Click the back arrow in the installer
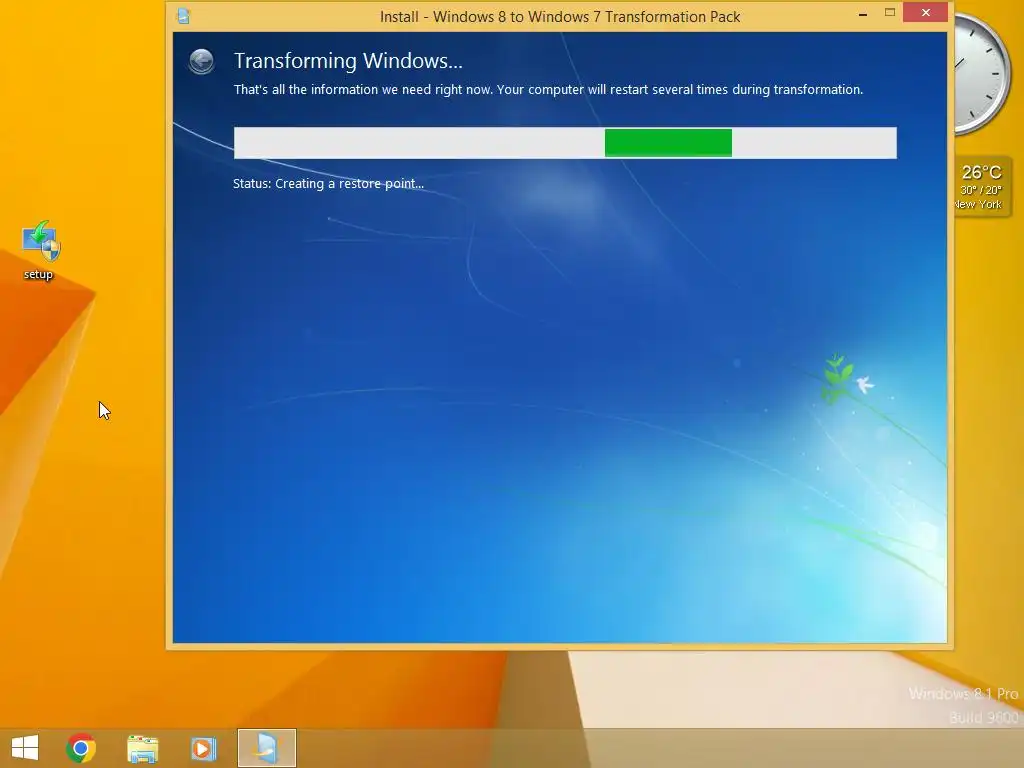 coord(201,61)
